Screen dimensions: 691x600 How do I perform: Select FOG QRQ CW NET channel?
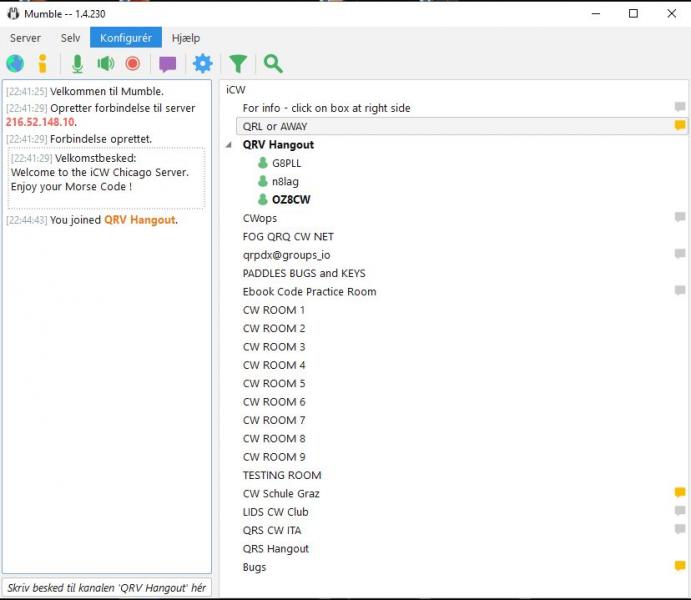[x=288, y=237]
